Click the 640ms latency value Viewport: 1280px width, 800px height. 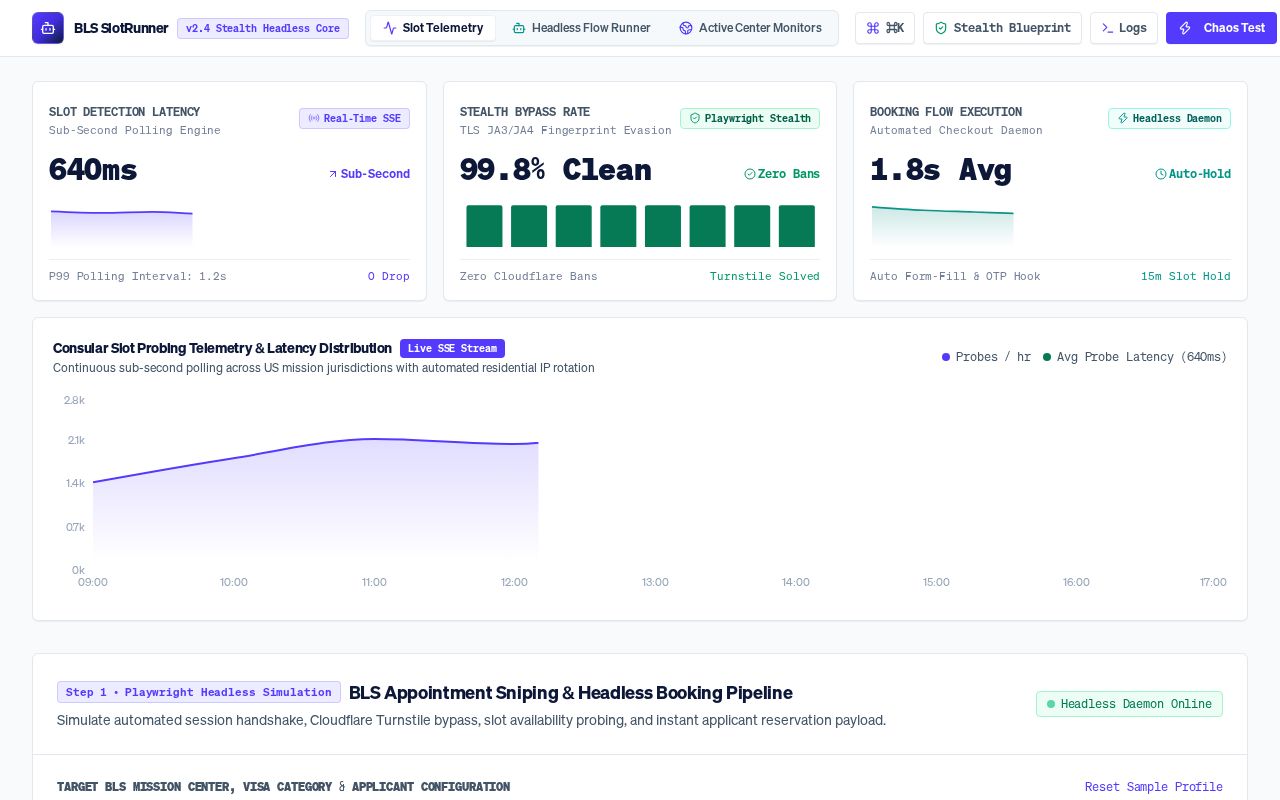coord(93,171)
